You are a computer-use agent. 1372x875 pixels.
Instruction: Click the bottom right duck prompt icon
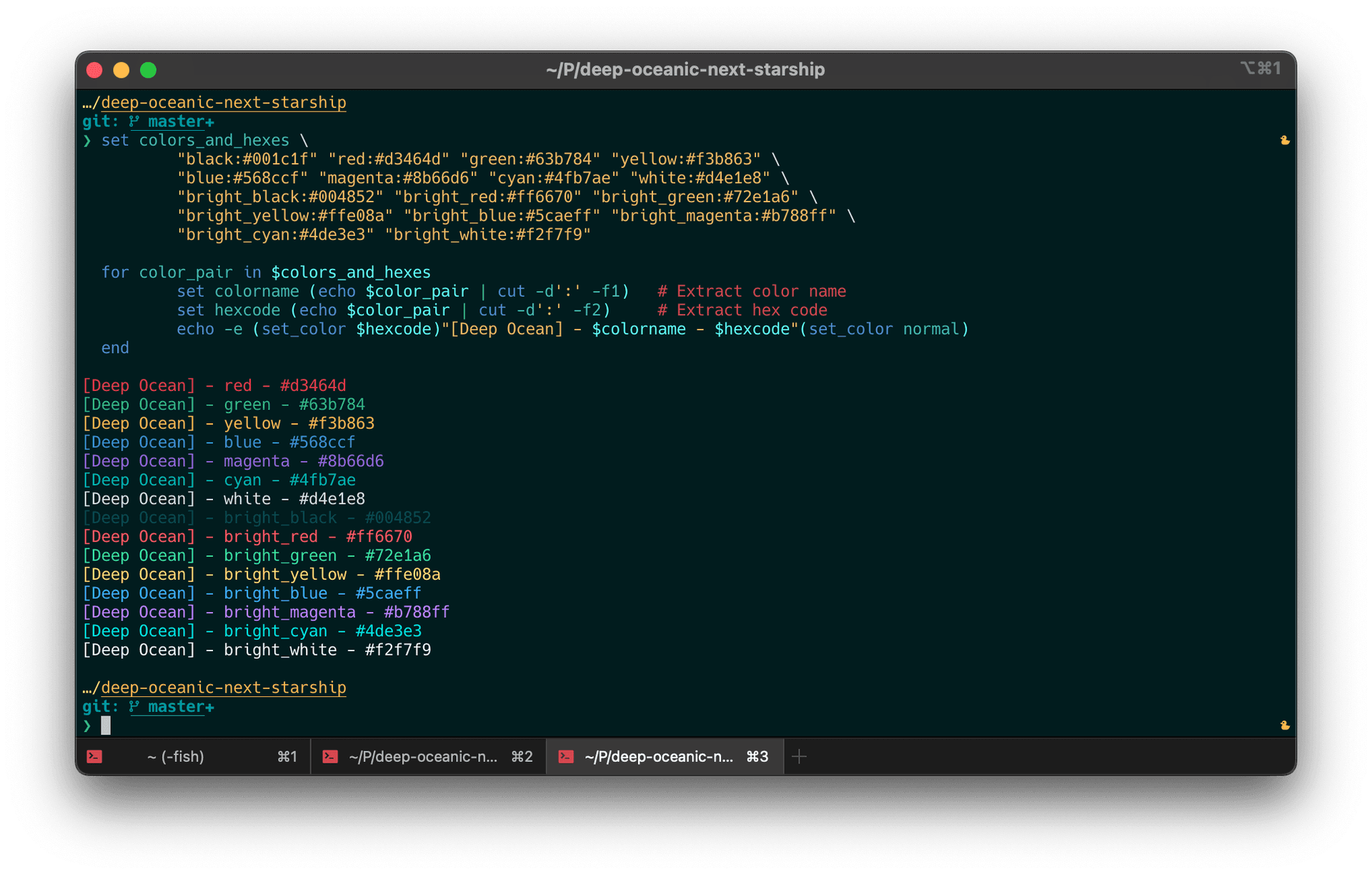click(x=1285, y=725)
